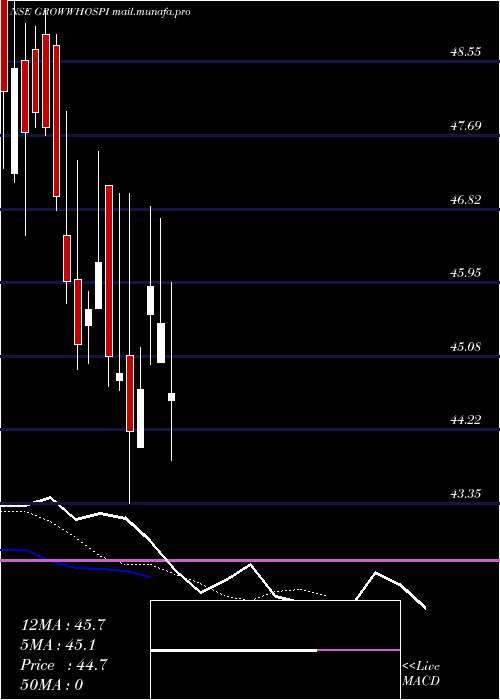Click the 12MA : 45.7 readout
Viewport: 500px width, 700px height.
63,625
